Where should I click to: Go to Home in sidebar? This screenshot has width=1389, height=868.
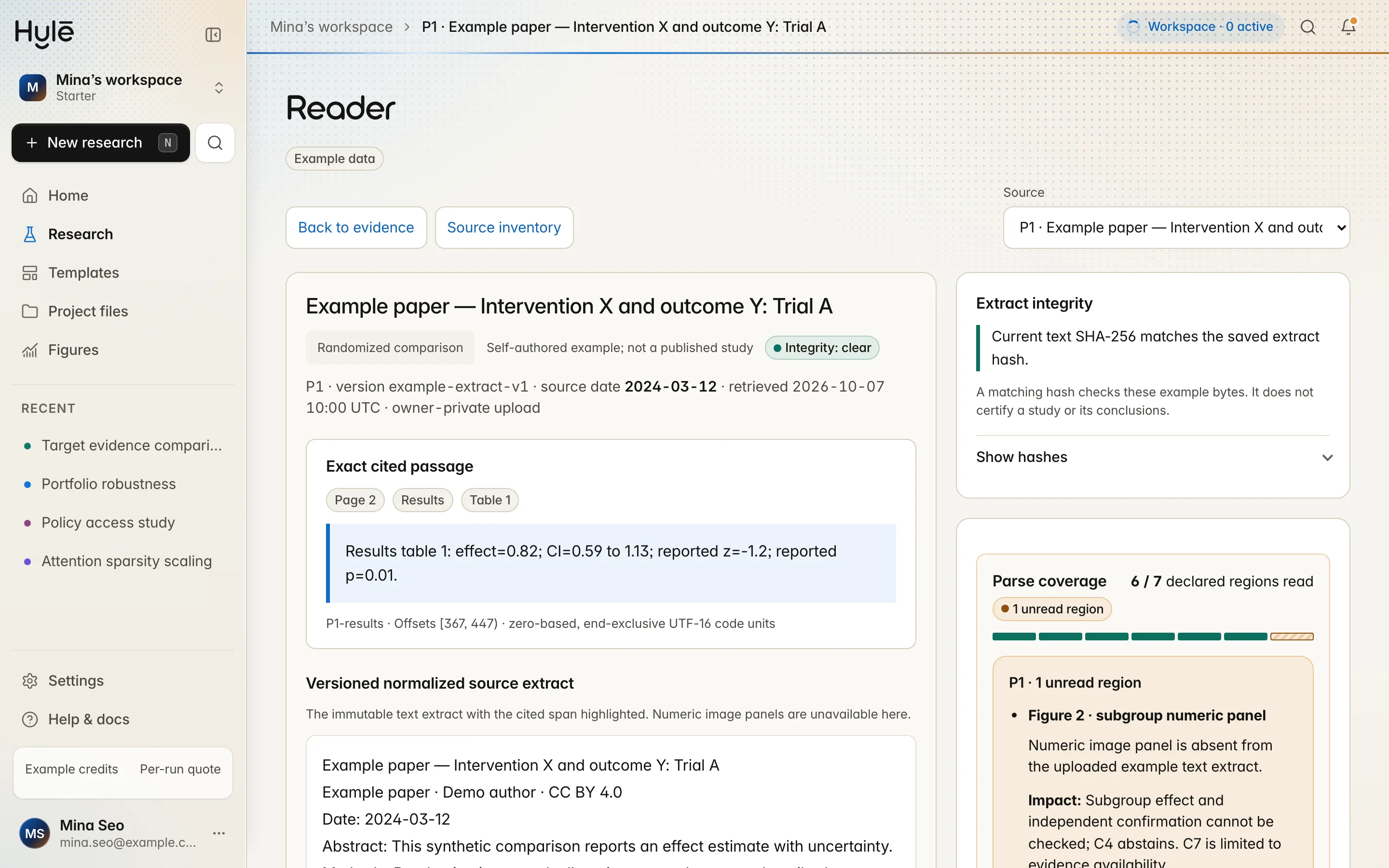(123, 196)
